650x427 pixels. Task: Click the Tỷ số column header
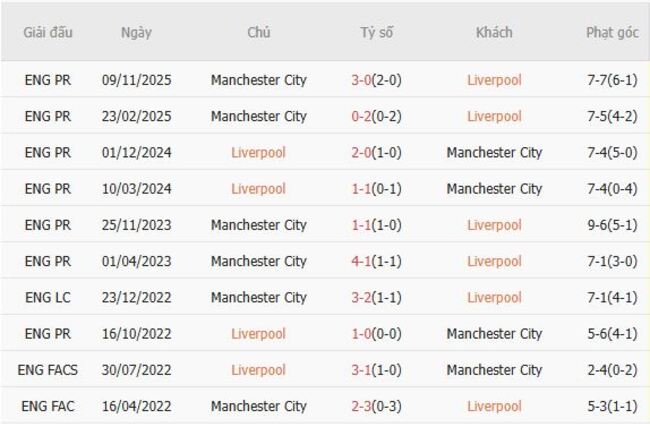pyautogui.click(x=377, y=32)
